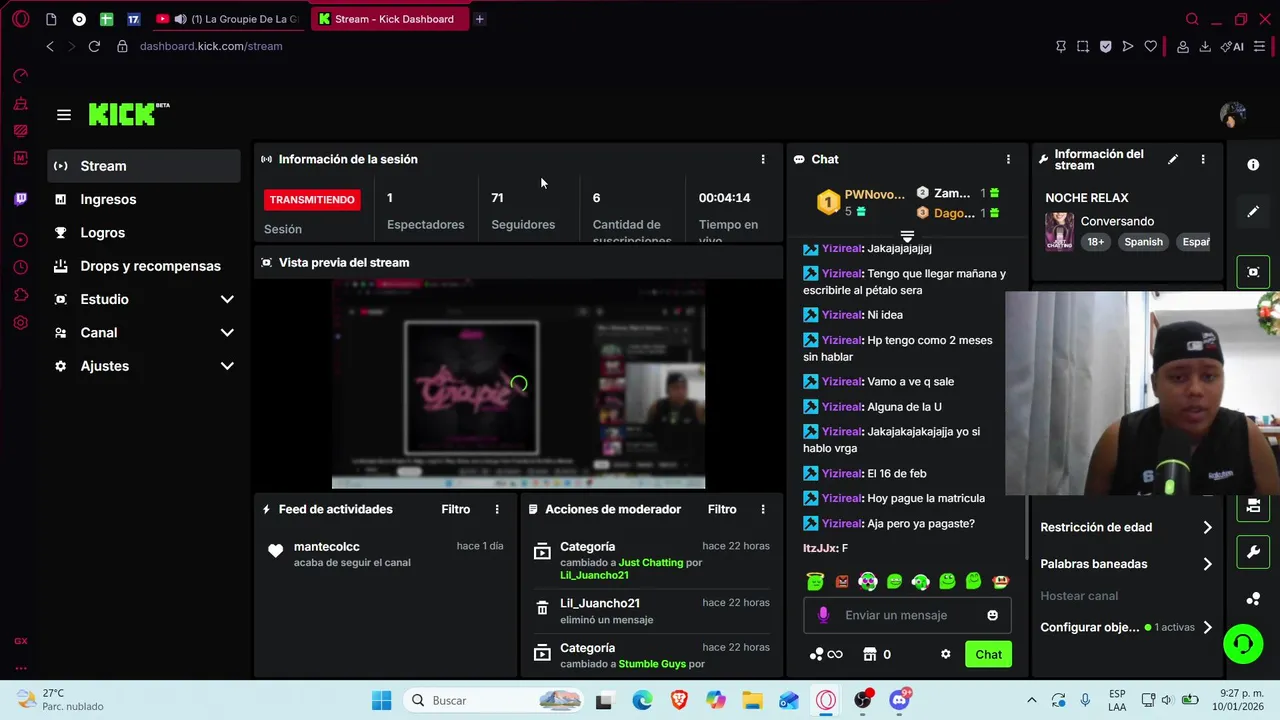The image size is (1280, 720).
Task: Expand the Estudio submenu chevron
Action: (227, 299)
